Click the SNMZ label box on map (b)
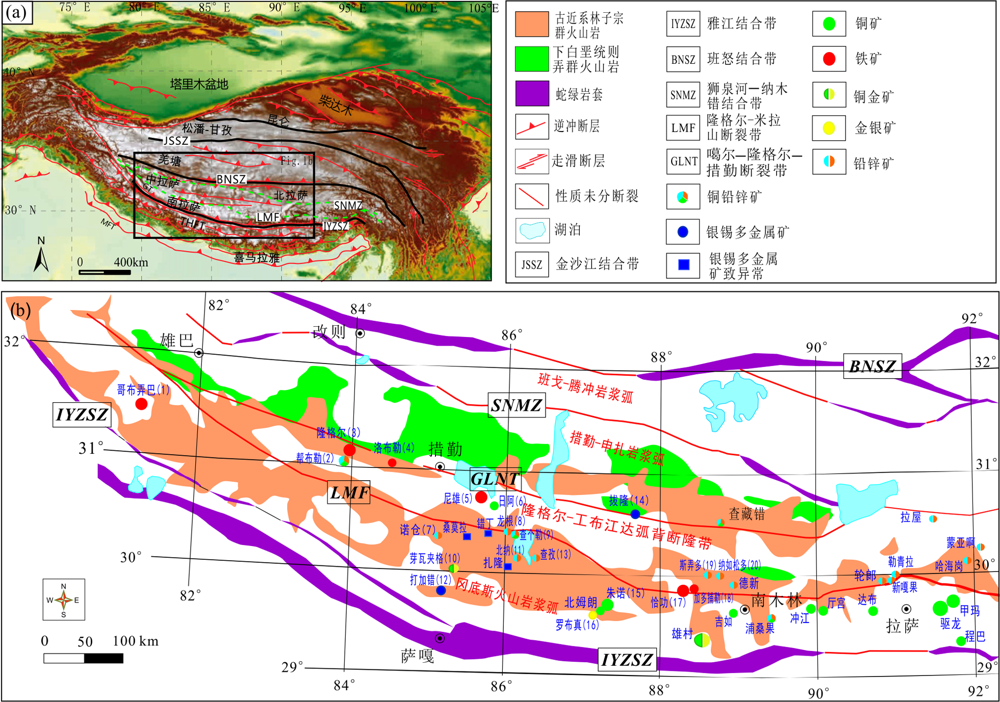1000x702 pixels. [515, 405]
